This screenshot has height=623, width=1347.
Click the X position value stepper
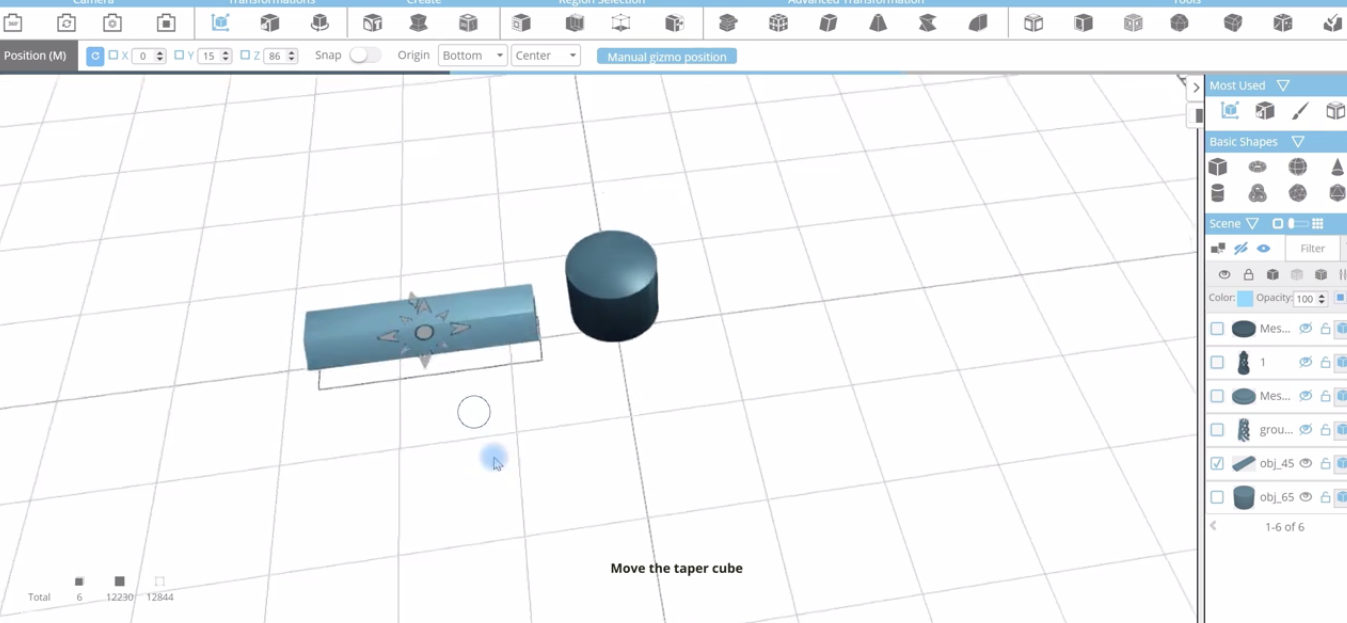coord(161,56)
